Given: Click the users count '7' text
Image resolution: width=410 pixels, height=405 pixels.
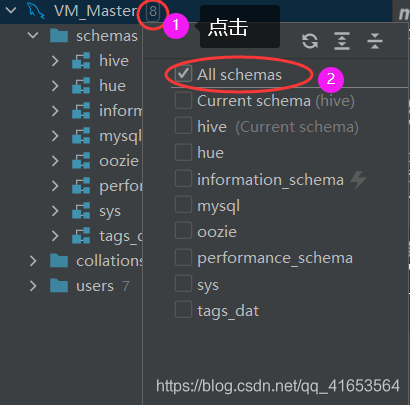Looking at the screenshot, I should coord(126,286).
